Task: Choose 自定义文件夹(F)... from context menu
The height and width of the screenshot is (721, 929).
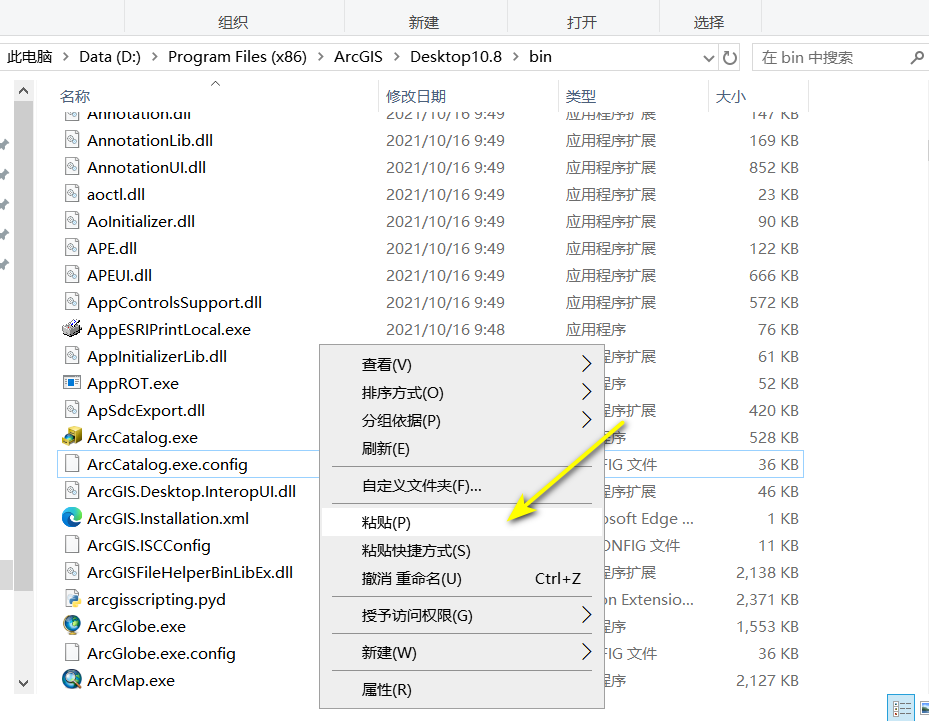Action: tap(462, 486)
